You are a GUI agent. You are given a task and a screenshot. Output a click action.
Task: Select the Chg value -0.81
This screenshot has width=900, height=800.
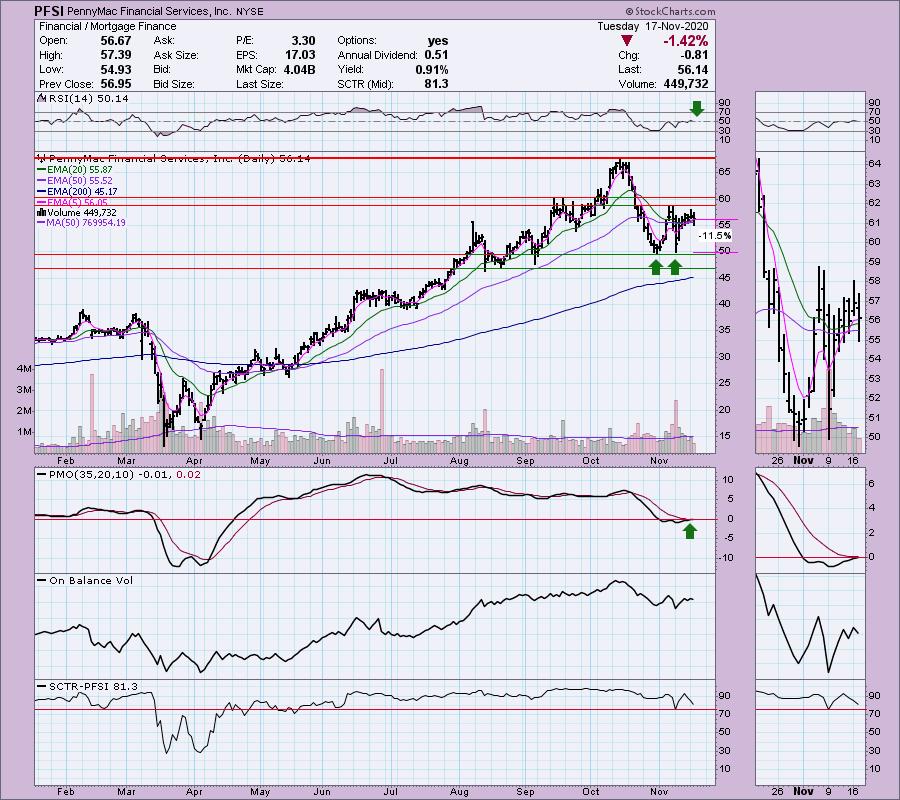(693, 55)
